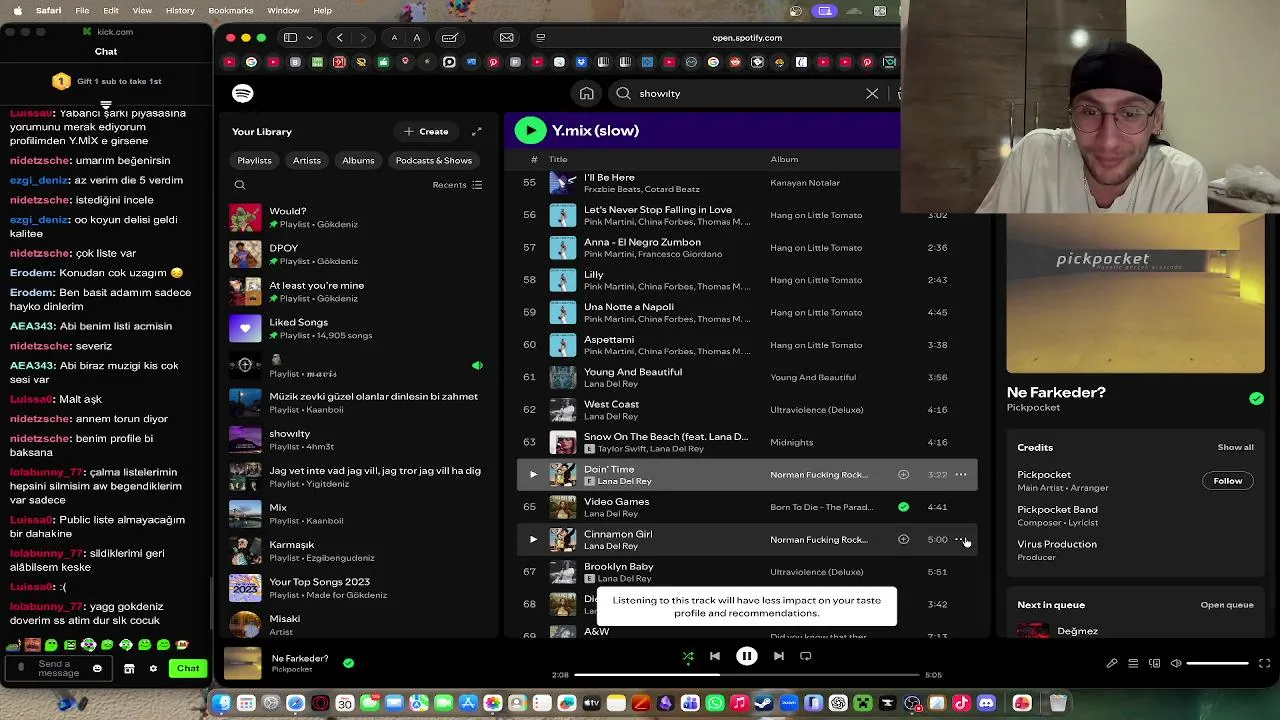Viewport: 1280px width, 720px height.
Task: Click the artist link "Lana Del Rey" under West Coast
Action: pyautogui.click(x=611, y=416)
